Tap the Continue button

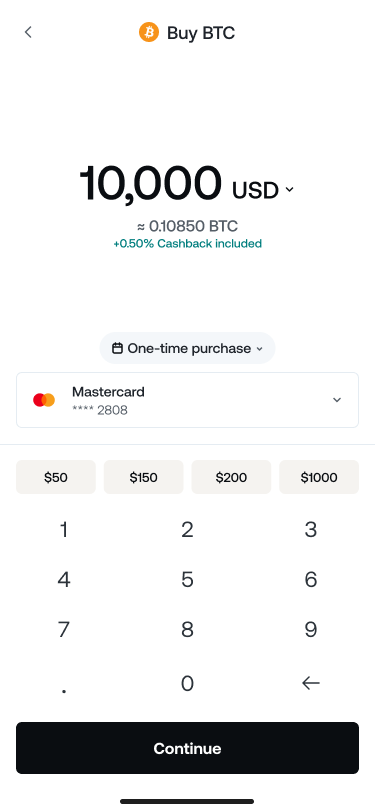tap(188, 748)
